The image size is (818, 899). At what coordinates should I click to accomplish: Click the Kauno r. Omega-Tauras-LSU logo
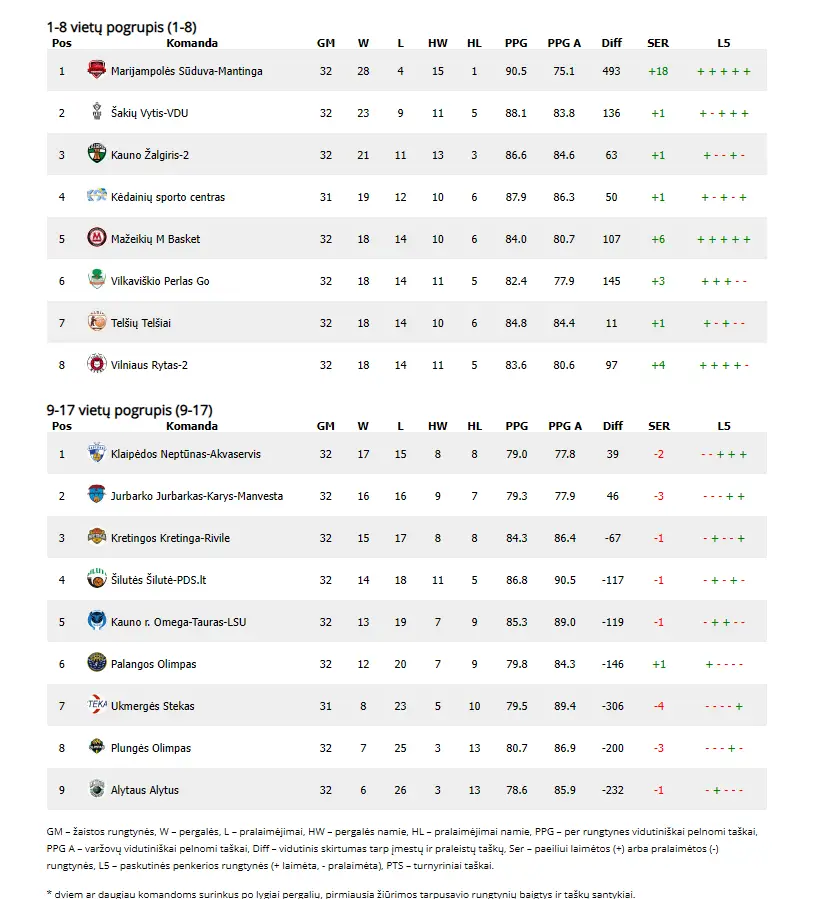96,620
